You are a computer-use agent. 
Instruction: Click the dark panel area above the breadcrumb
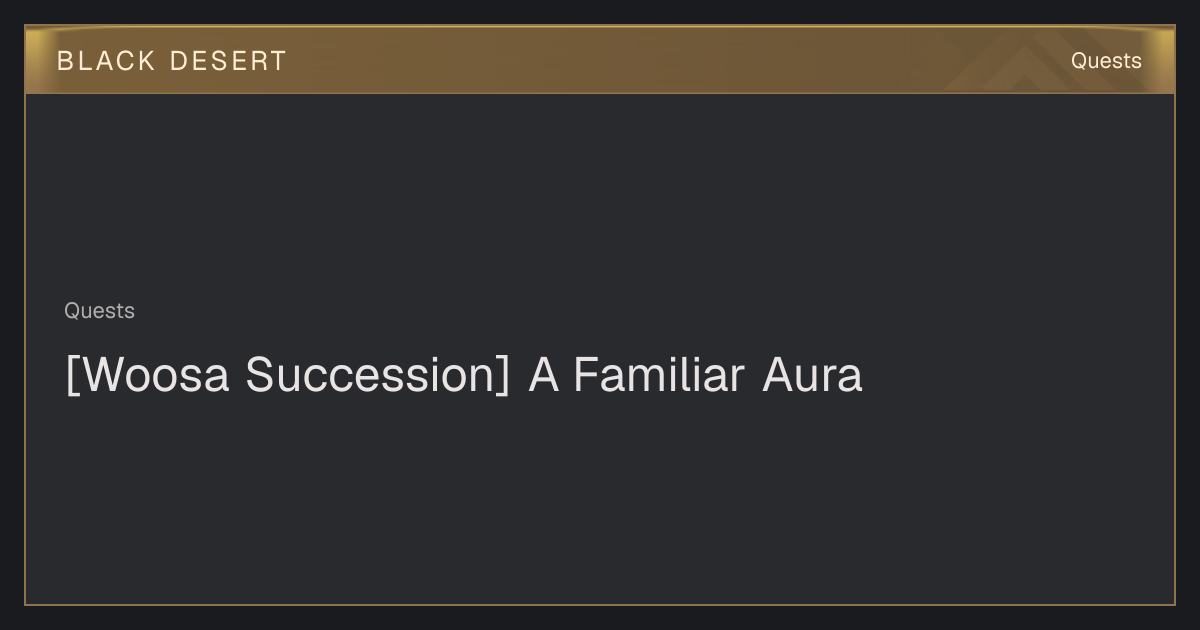click(600, 195)
